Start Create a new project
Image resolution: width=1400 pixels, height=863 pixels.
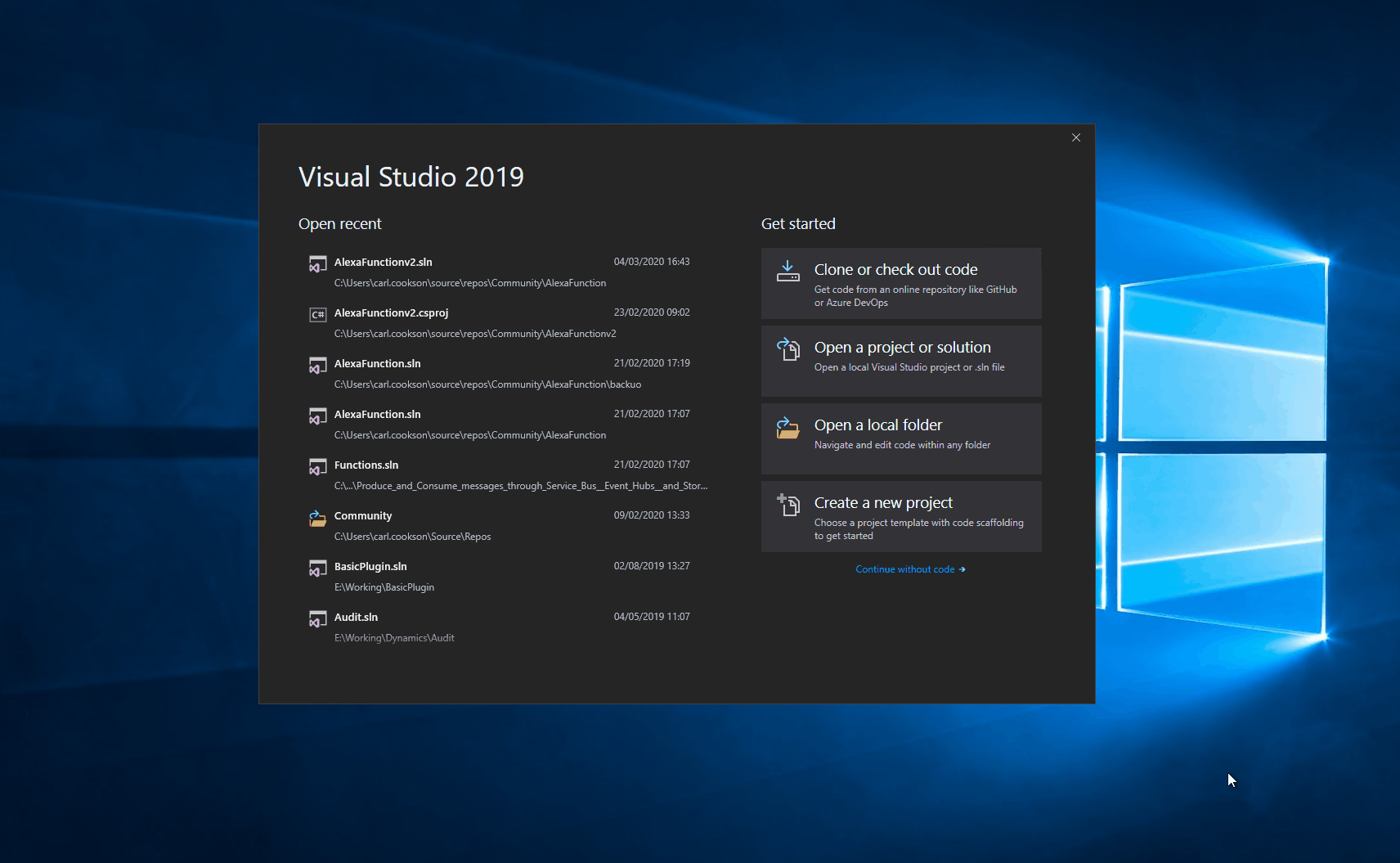[x=901, y=516]
